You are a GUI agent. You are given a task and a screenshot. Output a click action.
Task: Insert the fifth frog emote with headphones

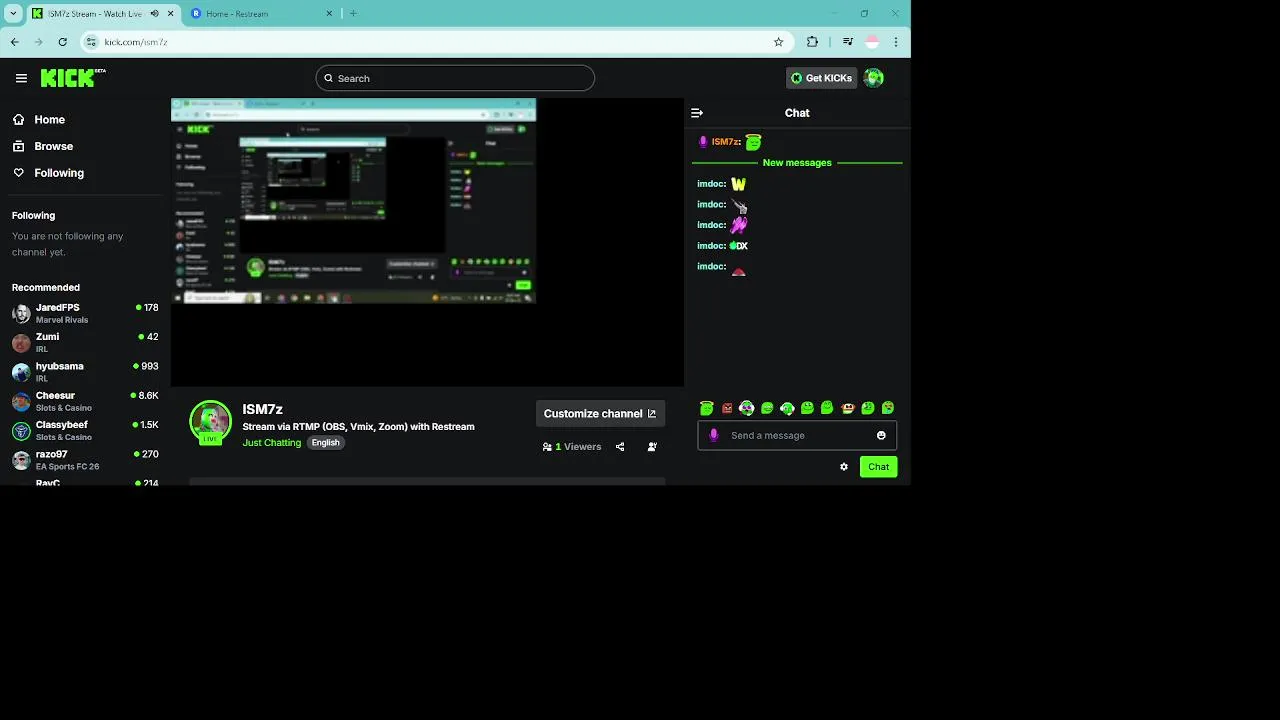click(x=787, y=408)
